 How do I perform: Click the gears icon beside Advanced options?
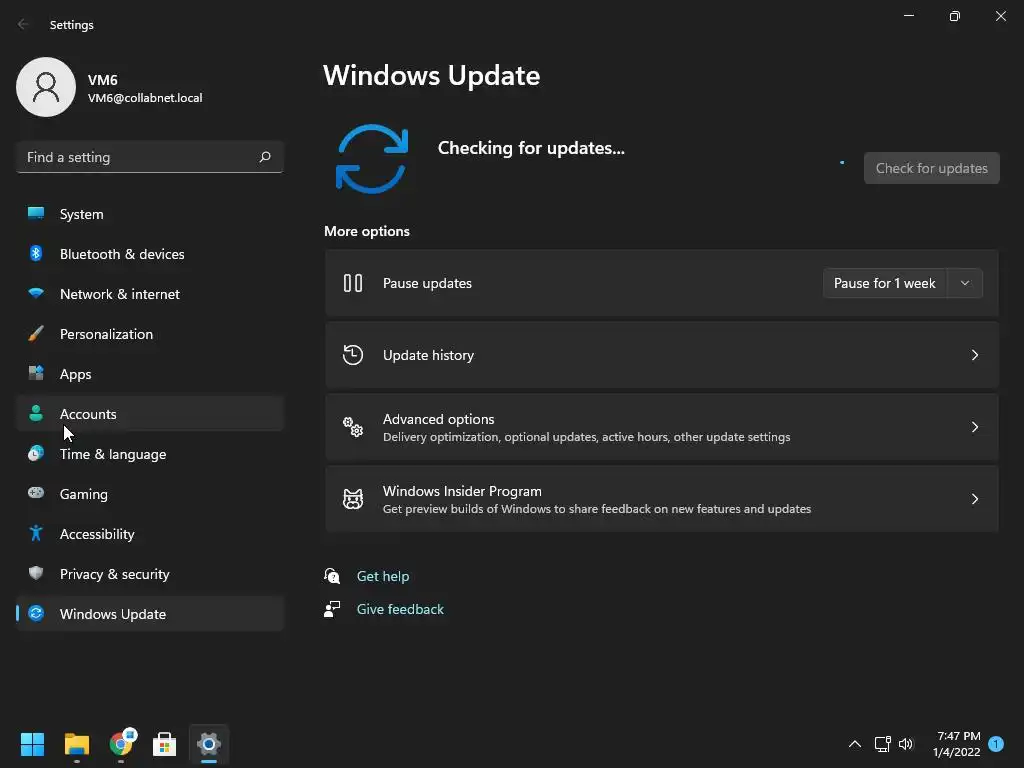coord(353,426)
